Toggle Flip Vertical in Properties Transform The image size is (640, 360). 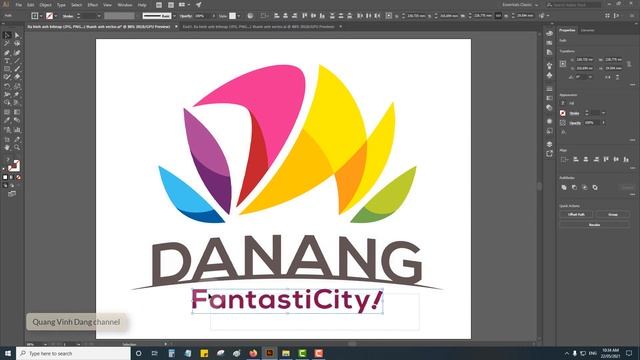[618, 77]
